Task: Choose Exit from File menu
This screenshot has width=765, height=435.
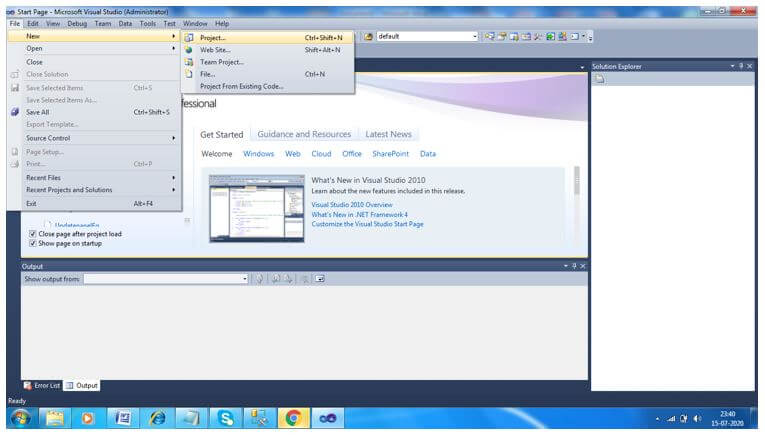Action: [x=95, y=204]
